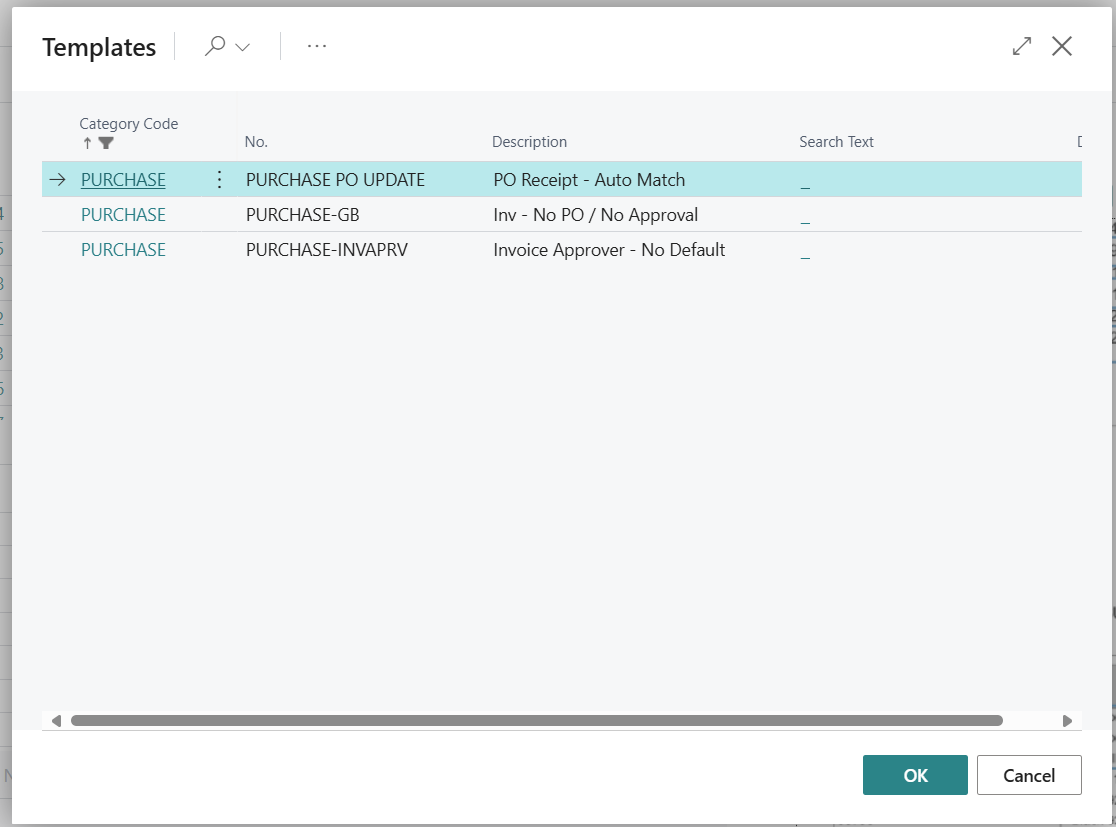1116x827 pixels.
Task: Click the search magnifier icon
Action: 215,47
